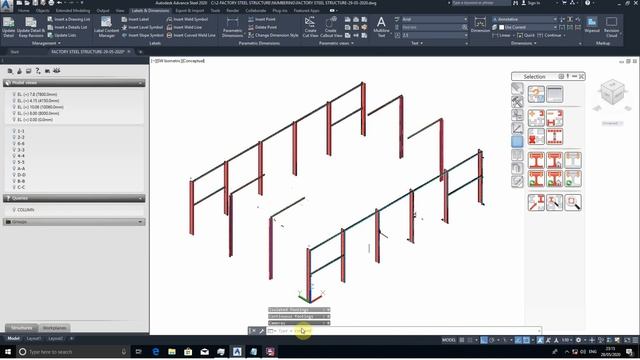Screen dimensions: 640x360
Task: Click the Dimension tool icon
Action: [x=480, y=25]
